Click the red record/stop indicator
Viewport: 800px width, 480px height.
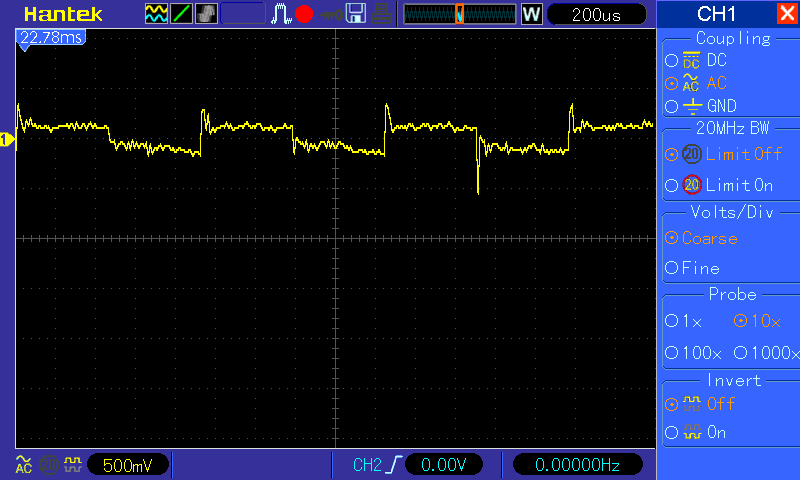click(x=304, y=14)
